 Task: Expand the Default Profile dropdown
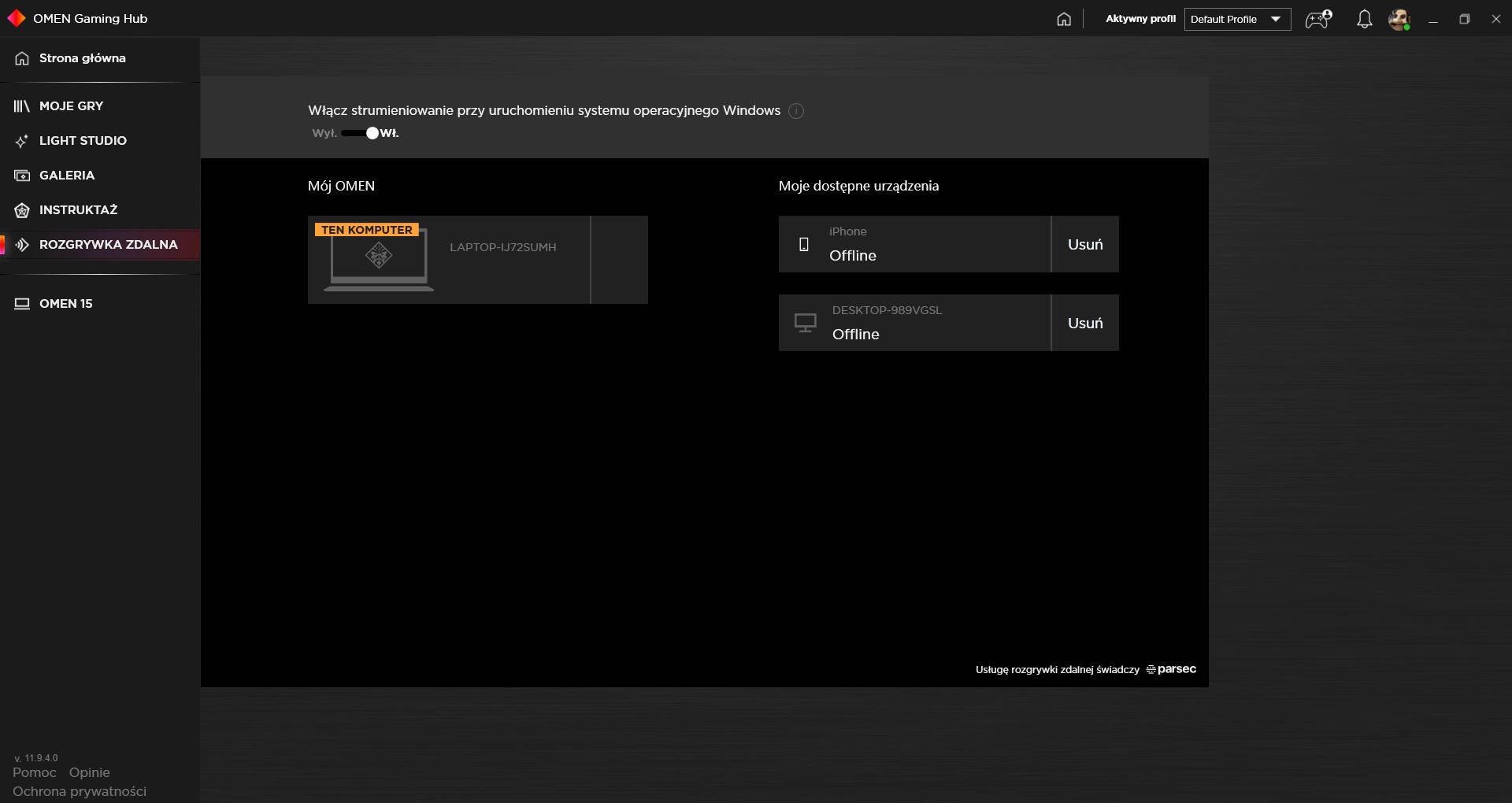click(1237, 19)
